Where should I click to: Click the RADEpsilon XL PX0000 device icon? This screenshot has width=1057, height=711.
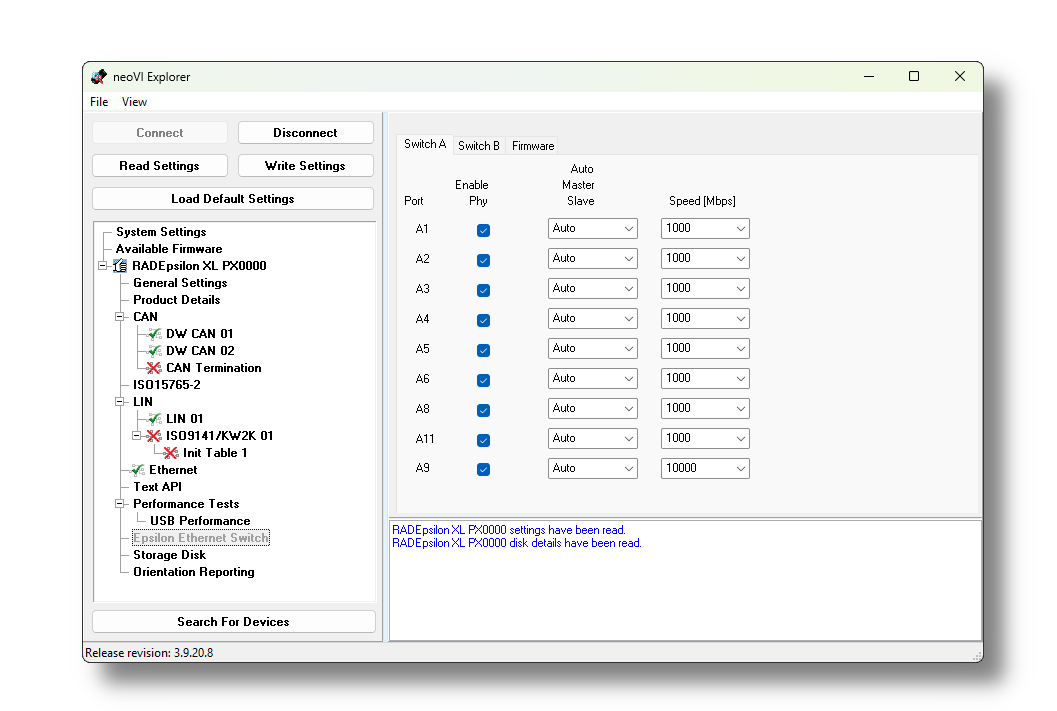120,266
